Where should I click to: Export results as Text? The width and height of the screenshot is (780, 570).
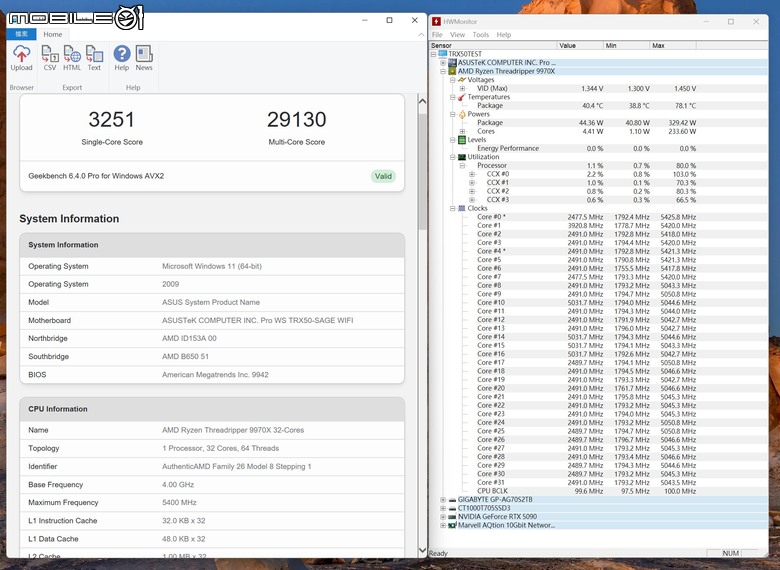click(x=94, y=58)
